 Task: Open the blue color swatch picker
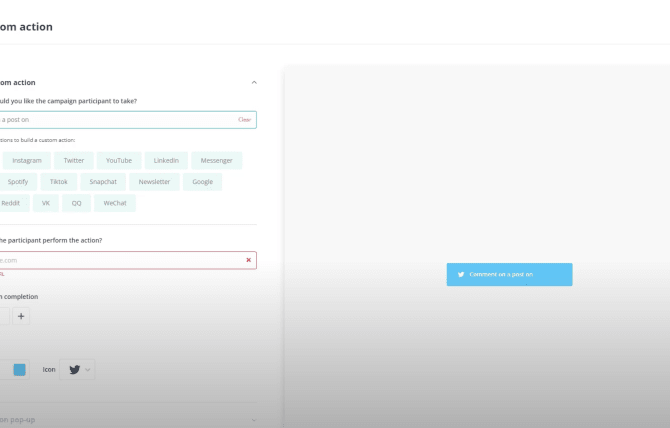click(20, 369)
